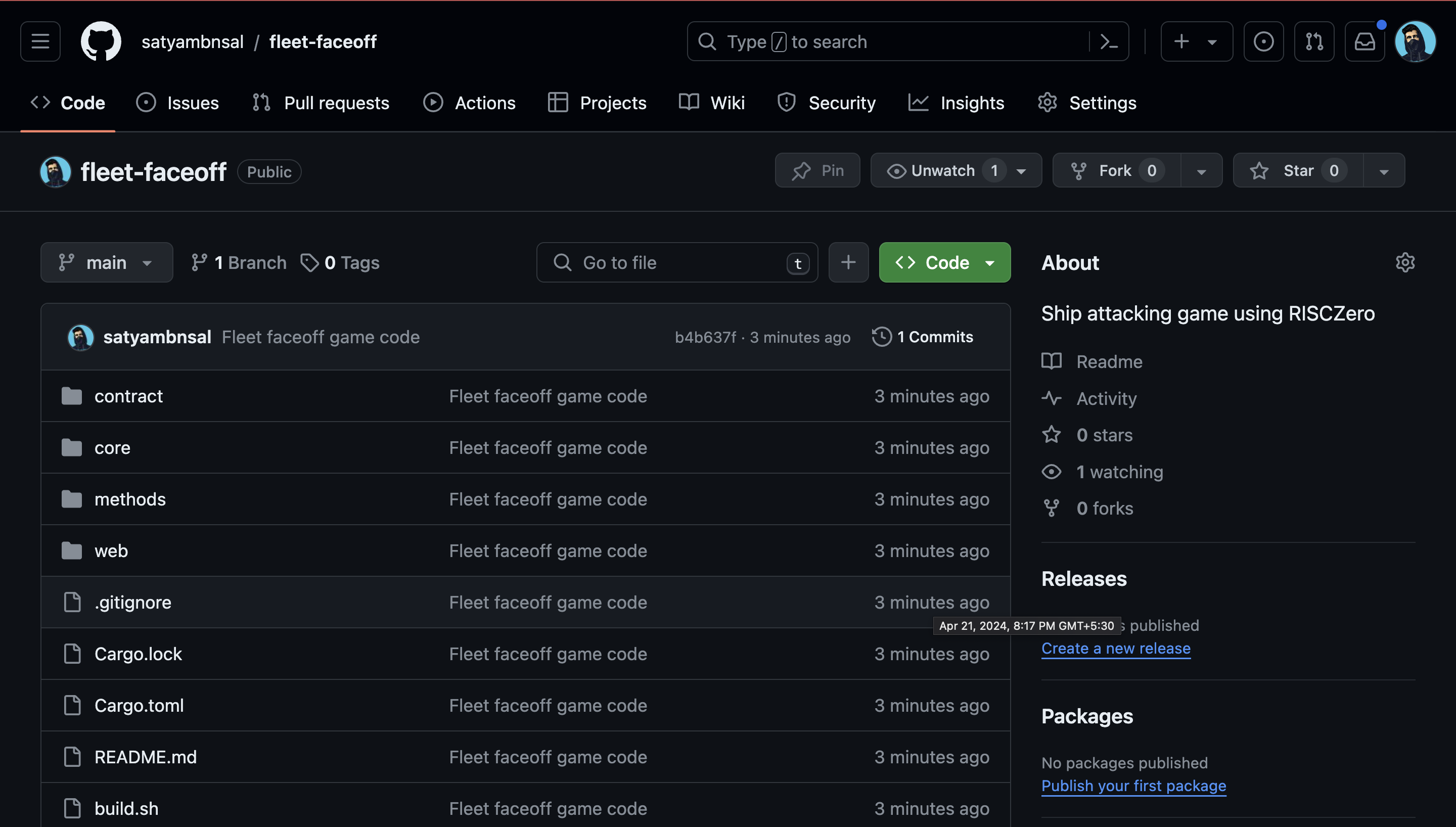
Task: Click the Packages heading link
Action: pos(1087,716)
